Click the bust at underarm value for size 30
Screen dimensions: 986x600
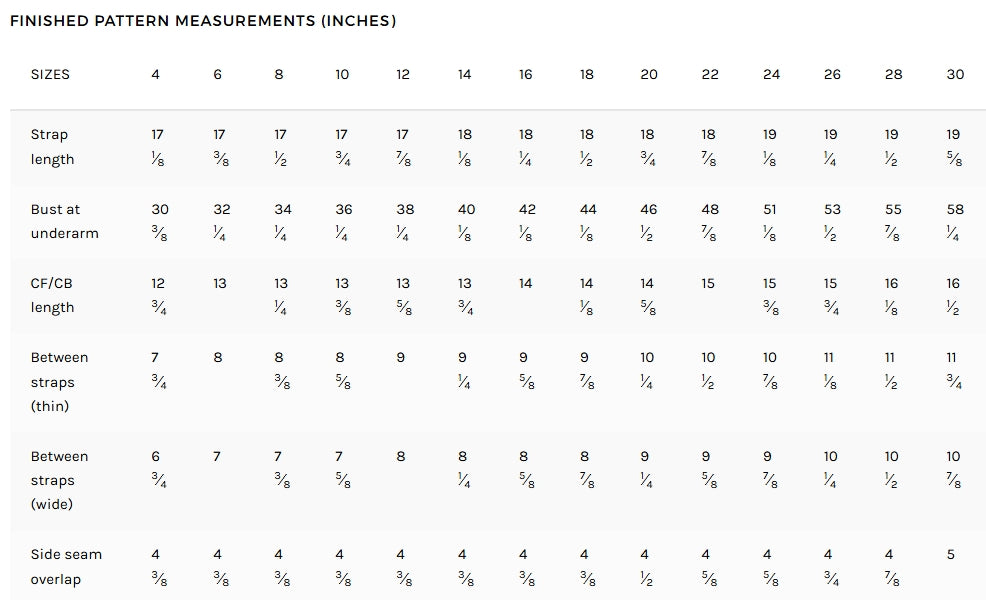pyautogui.click(x=955, y=221)
